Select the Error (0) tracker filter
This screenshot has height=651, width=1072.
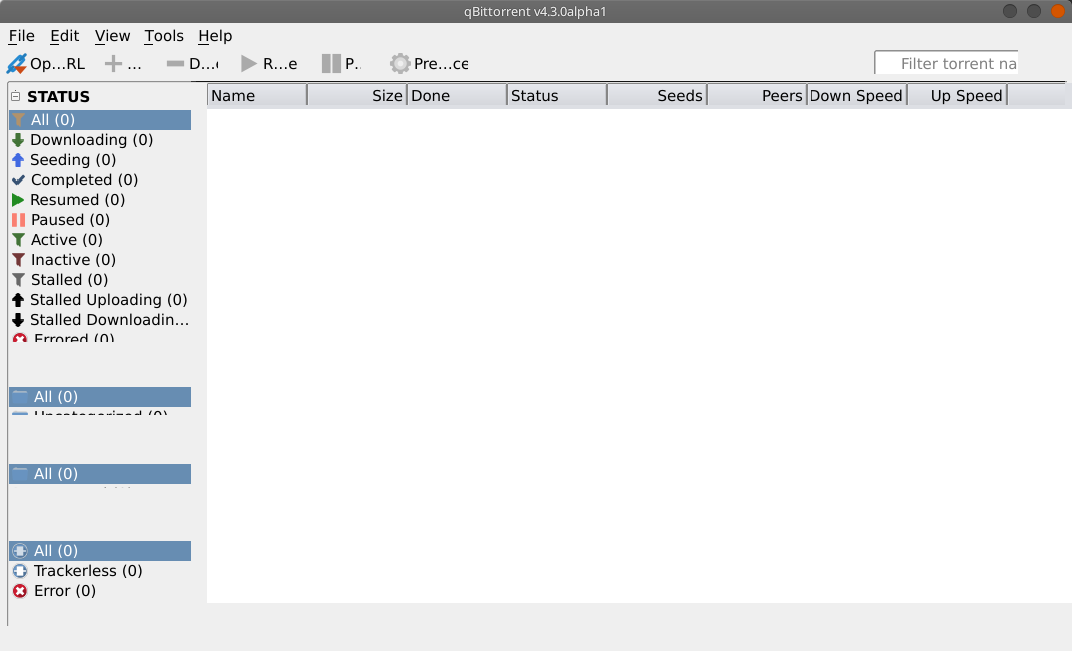(x=100, y=590)
